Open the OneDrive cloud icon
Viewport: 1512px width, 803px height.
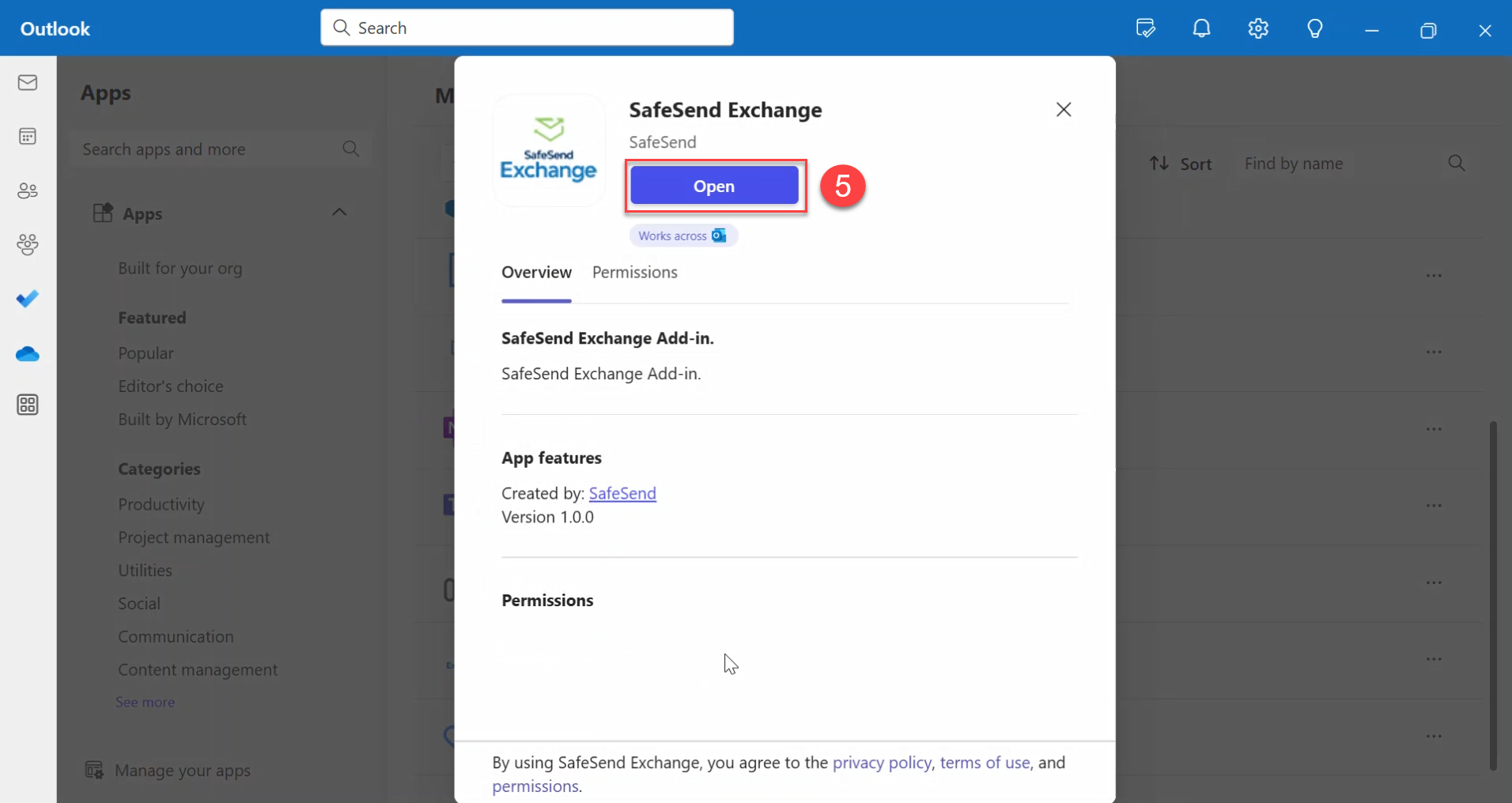[x=28, y=353]
